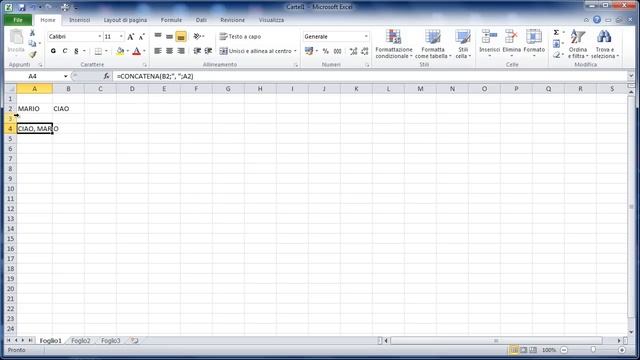640x360 pixels.
Task: Align text left
Action: [158, 51]
